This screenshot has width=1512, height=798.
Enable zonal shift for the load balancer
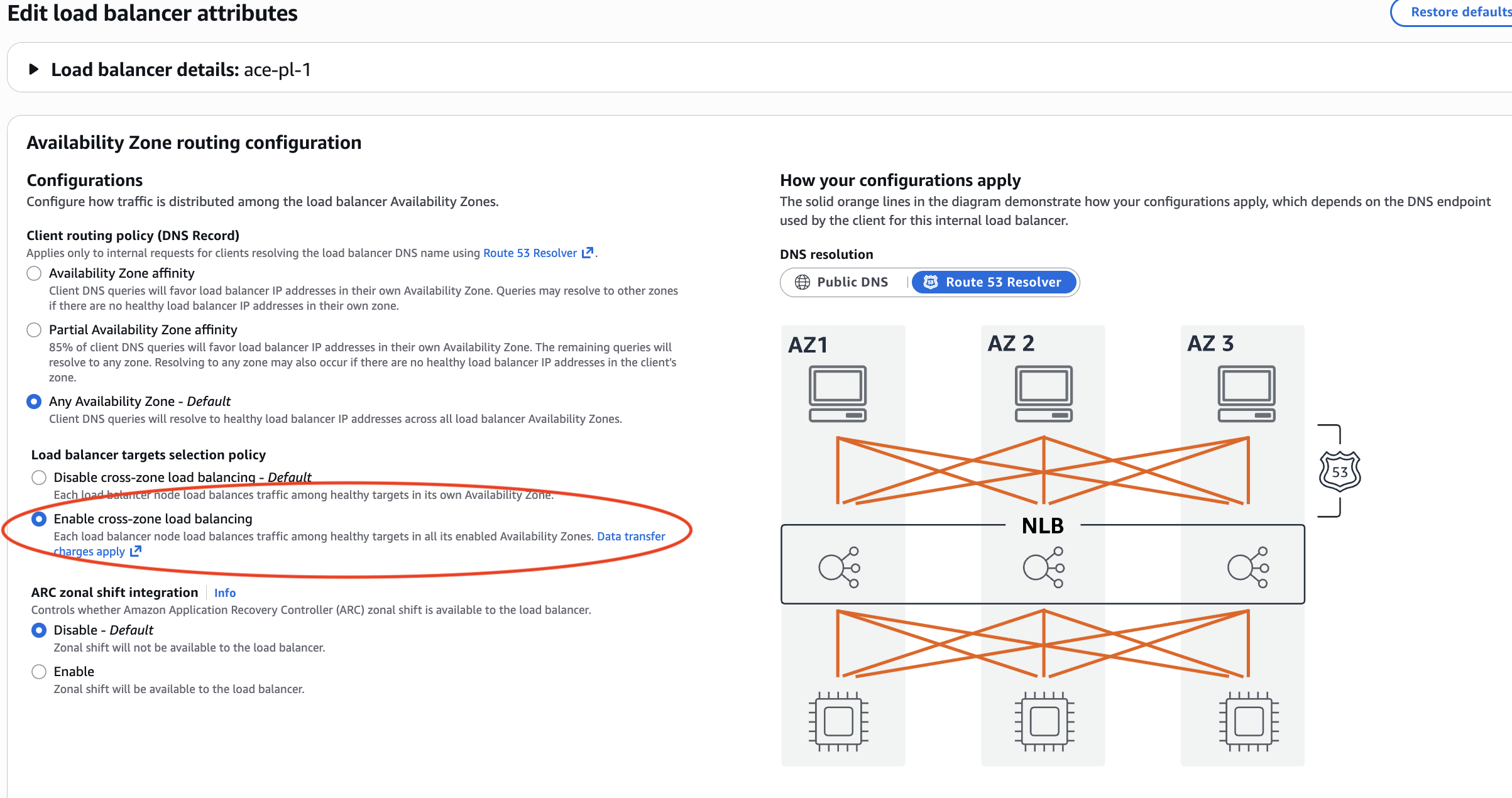coord(38,672)
